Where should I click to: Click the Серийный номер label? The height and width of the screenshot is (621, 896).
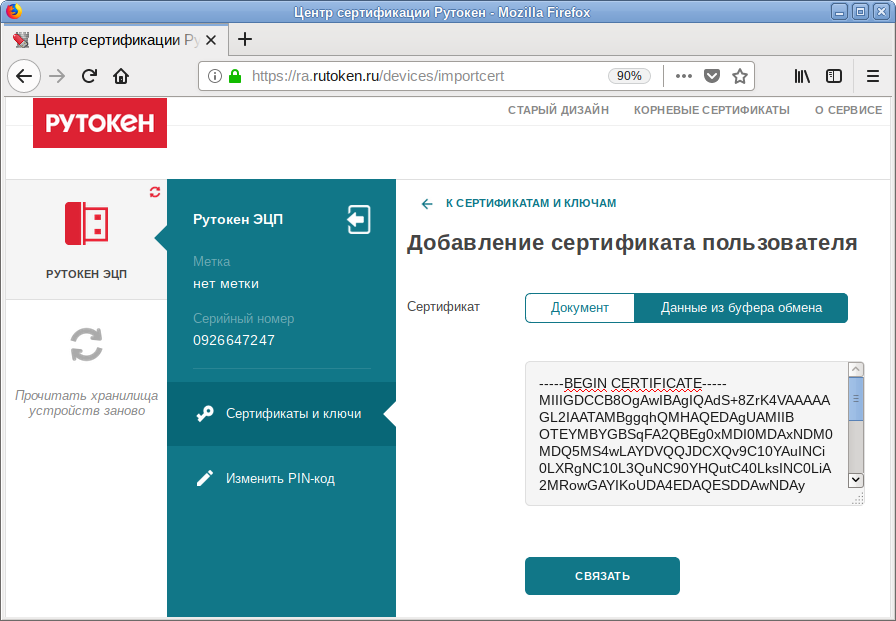point(243,319)
